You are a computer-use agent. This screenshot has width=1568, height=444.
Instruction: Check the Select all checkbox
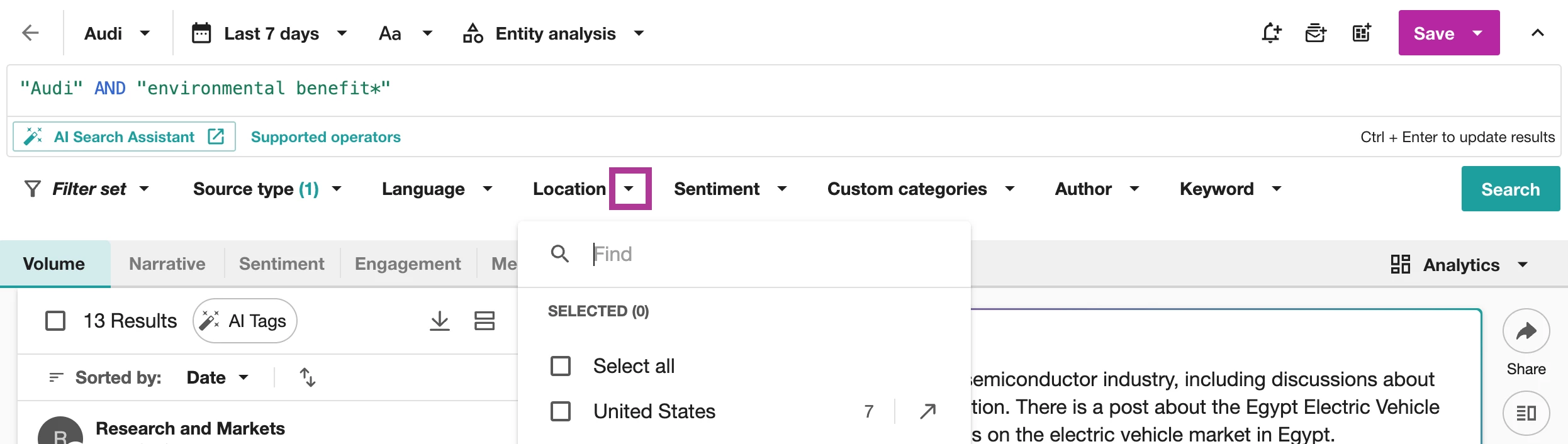tap(561, 366)
